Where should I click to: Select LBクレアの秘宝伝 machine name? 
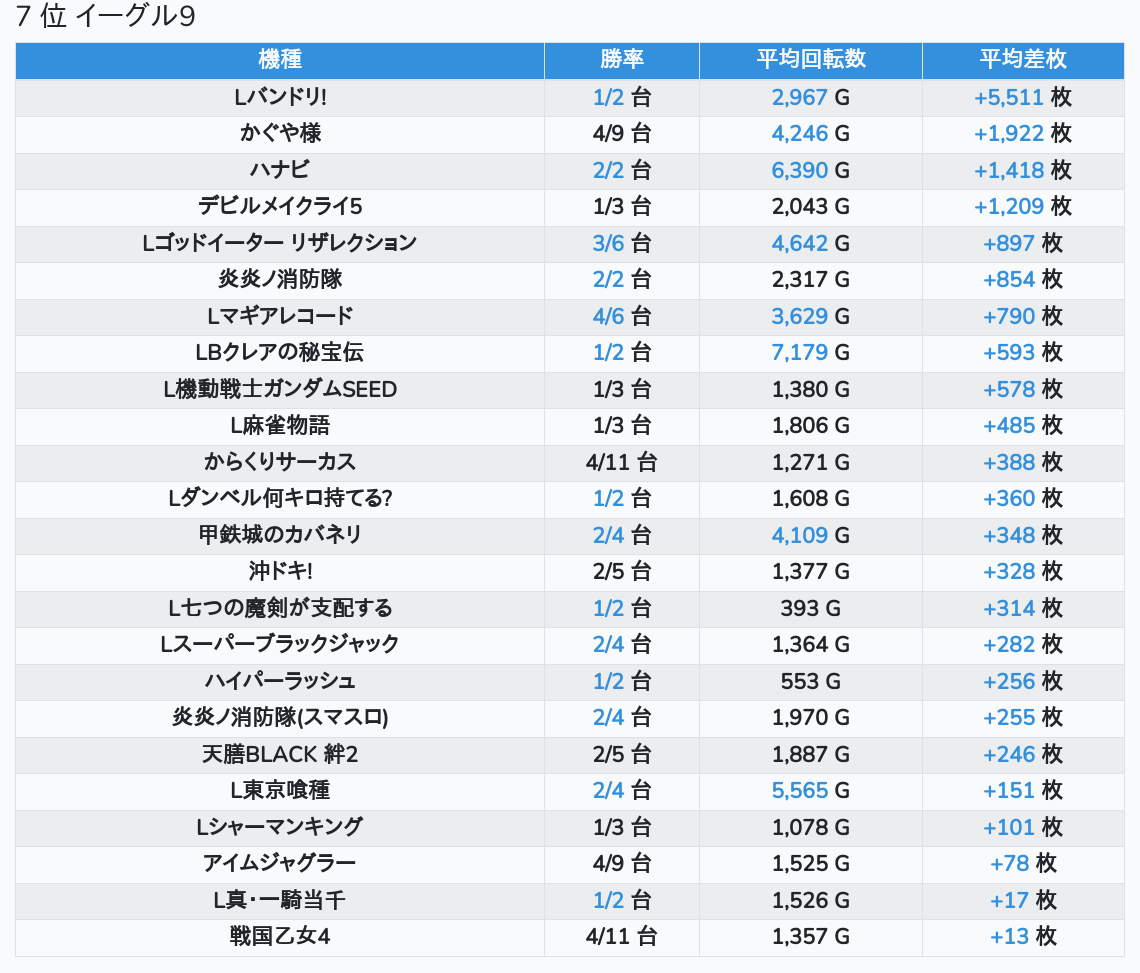(x=280, y=353)
